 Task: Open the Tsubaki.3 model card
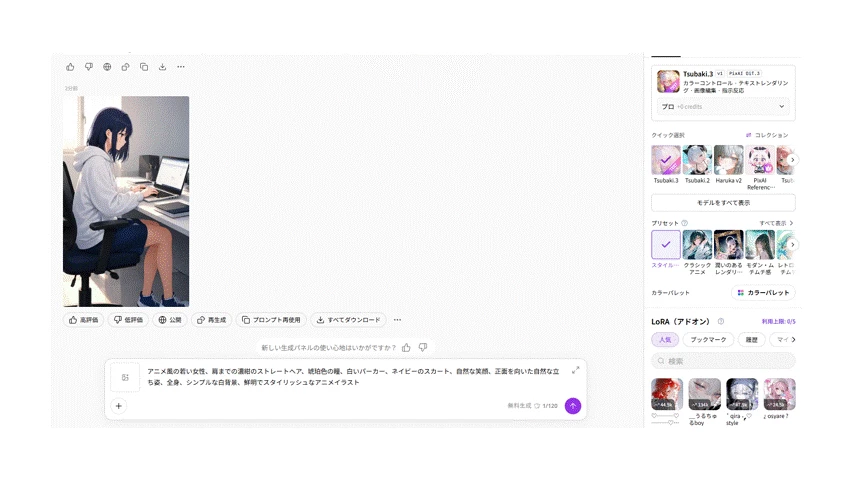723,82
